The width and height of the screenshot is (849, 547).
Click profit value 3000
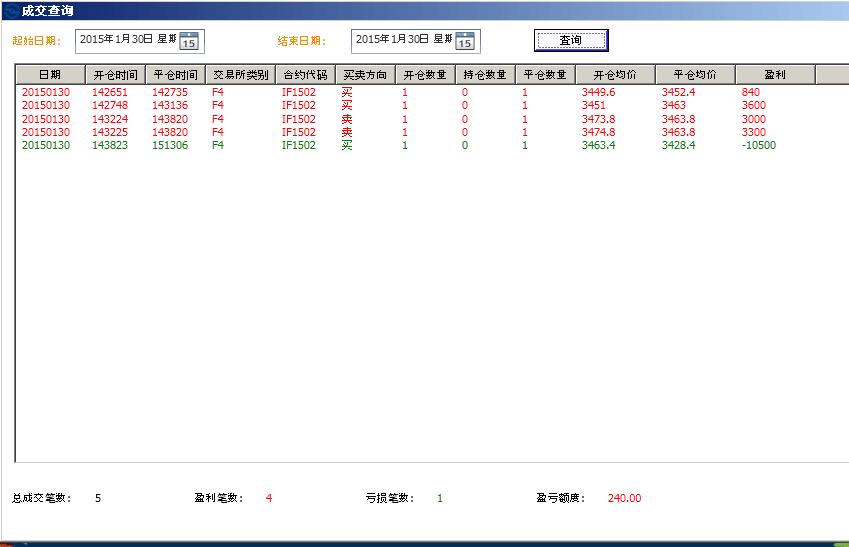(x=754, y=119)
